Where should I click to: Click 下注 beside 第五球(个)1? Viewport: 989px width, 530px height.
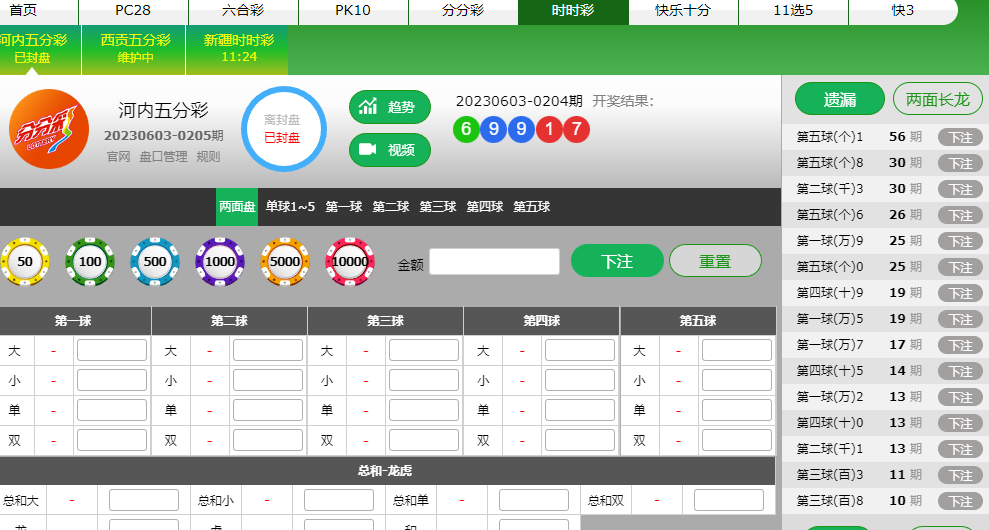[x=960, y=137]
